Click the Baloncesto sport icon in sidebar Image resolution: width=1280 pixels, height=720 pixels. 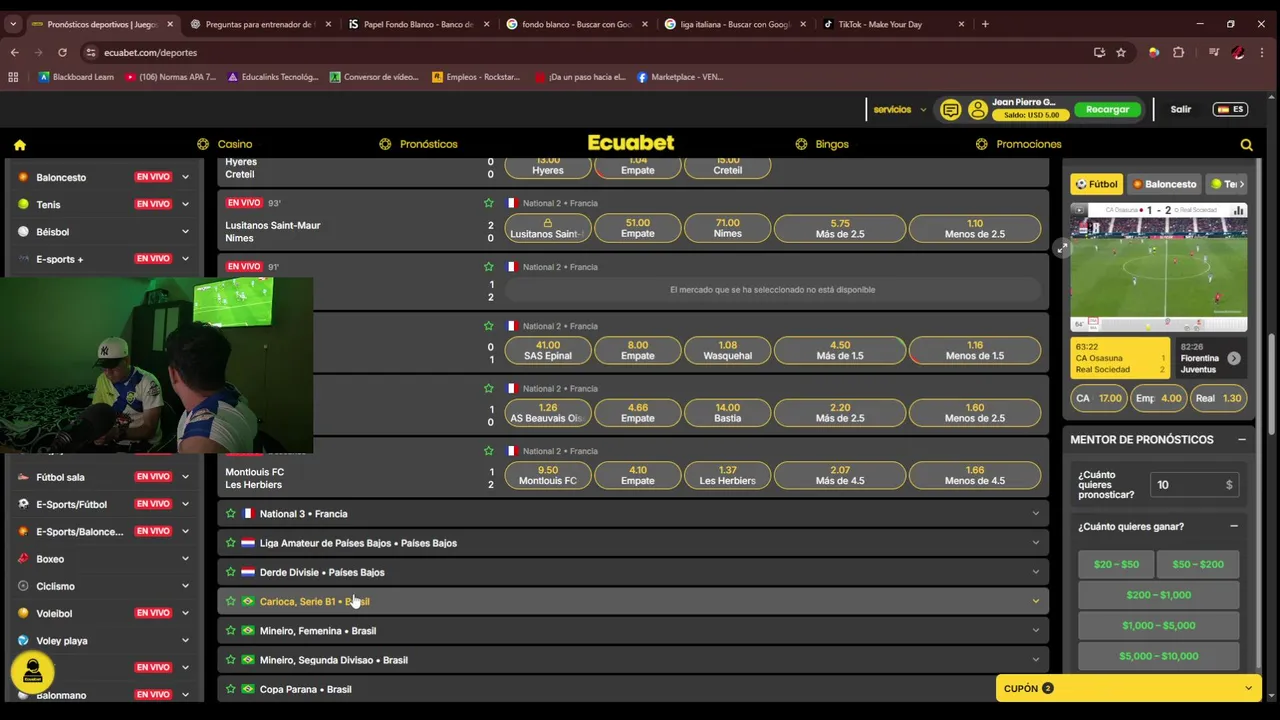(23, 177)
